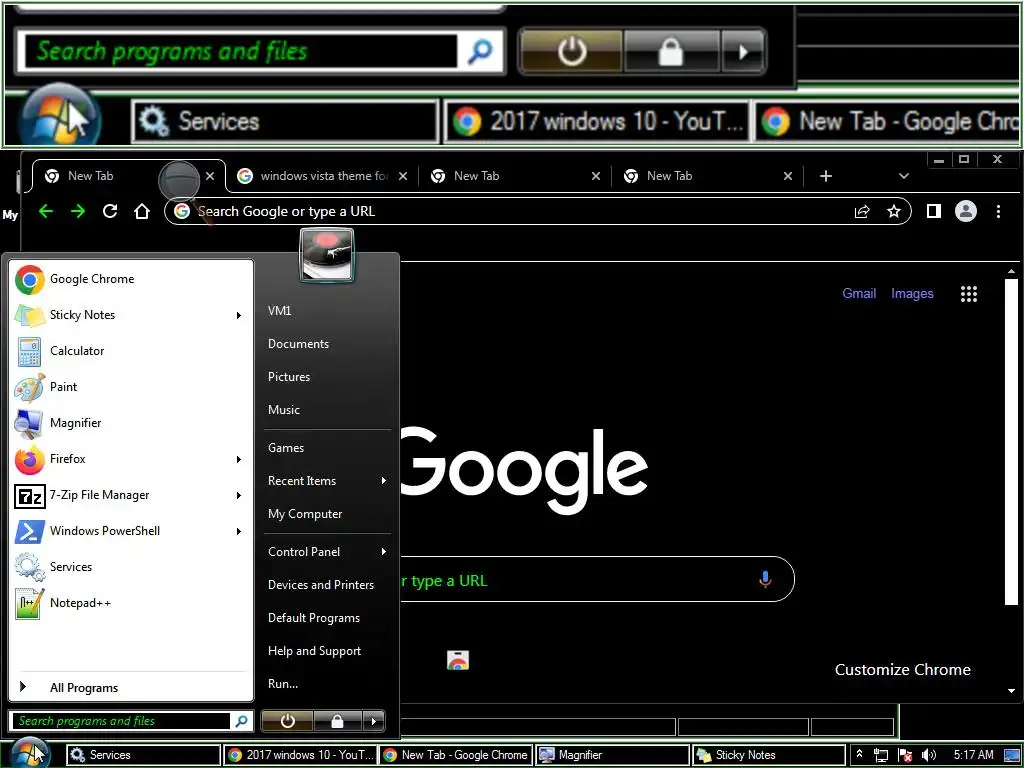The image size is (1024, 768).
Task: Click the user account picture in Start menu
Action: (x=327, y=255)
